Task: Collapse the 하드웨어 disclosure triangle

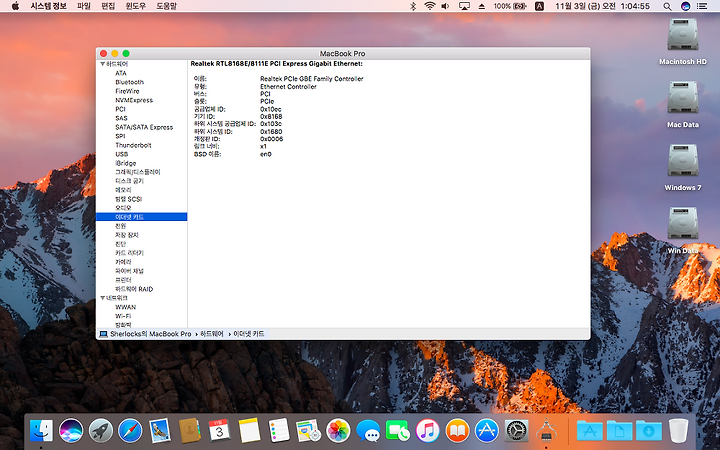Action: [x=102, y=64]
